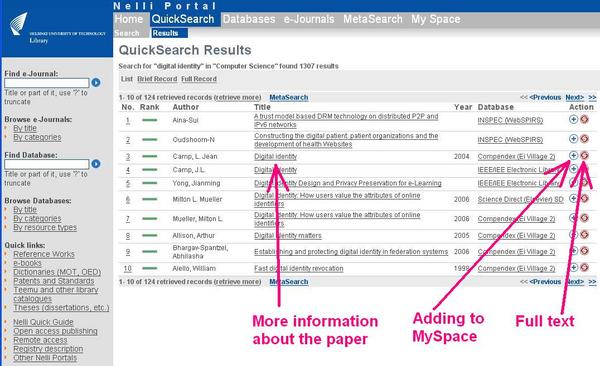Image resolution: width=600 pixels, height=366 pixels.
Task: Click the go arrow beside Find e-Journal field
Action: click(96, 82)
